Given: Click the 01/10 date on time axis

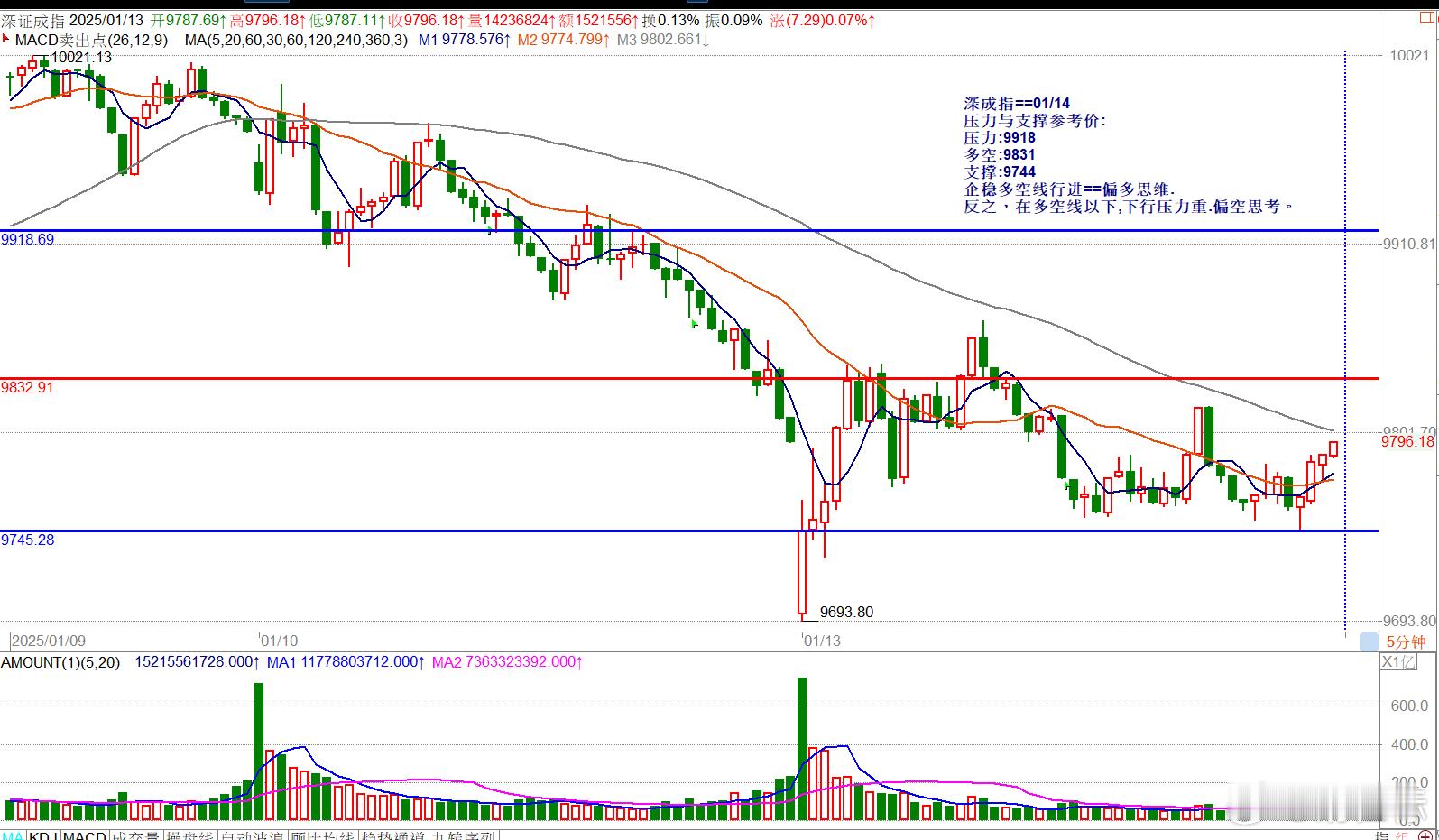Looking at the screenshot, I should point(279,641).
